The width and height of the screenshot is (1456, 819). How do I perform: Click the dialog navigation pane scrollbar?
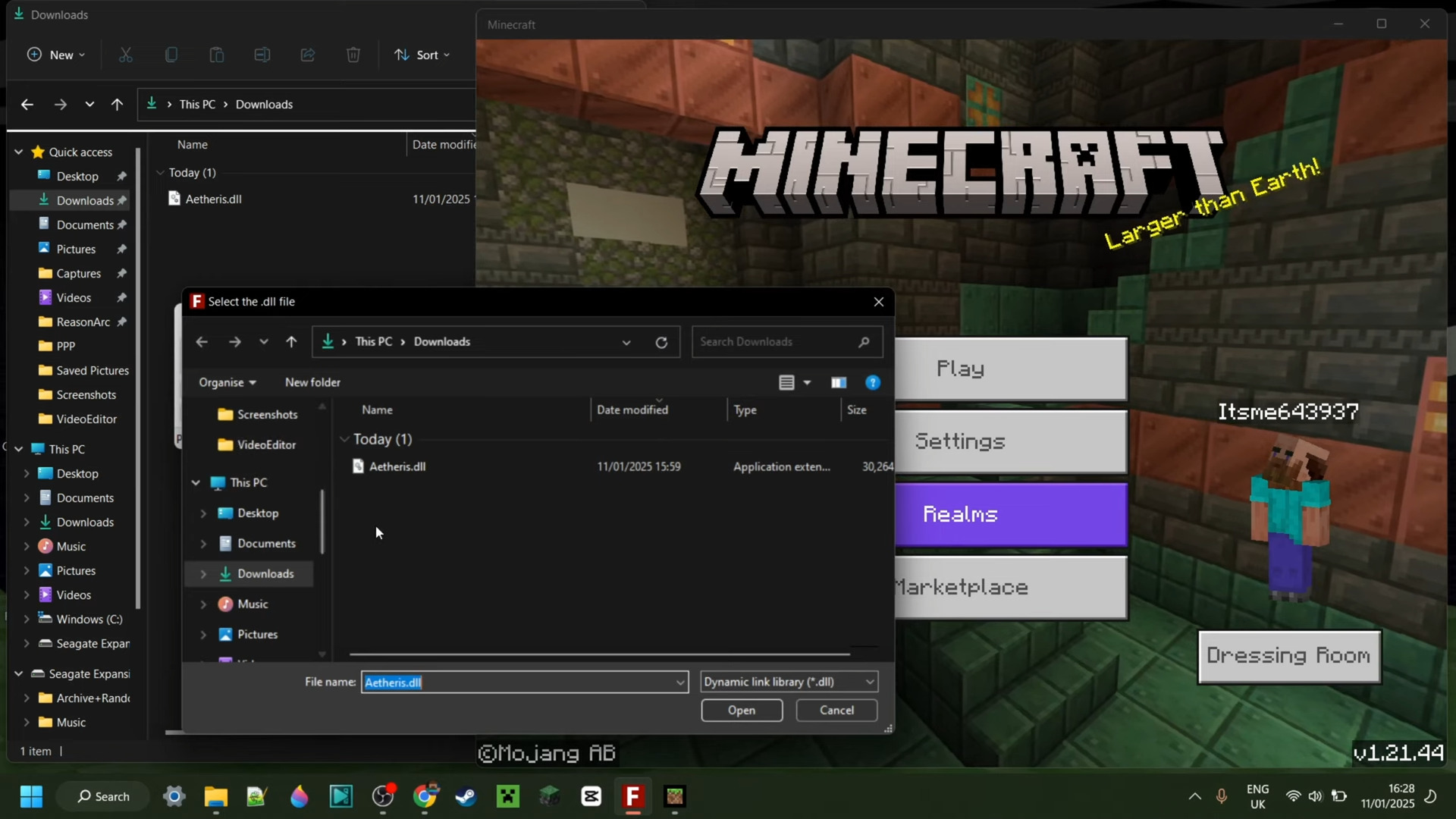point(322,522)
